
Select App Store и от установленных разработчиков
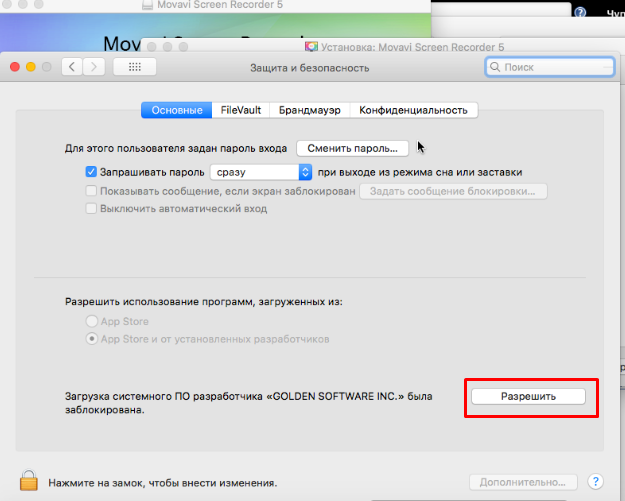tap(92, 339)
